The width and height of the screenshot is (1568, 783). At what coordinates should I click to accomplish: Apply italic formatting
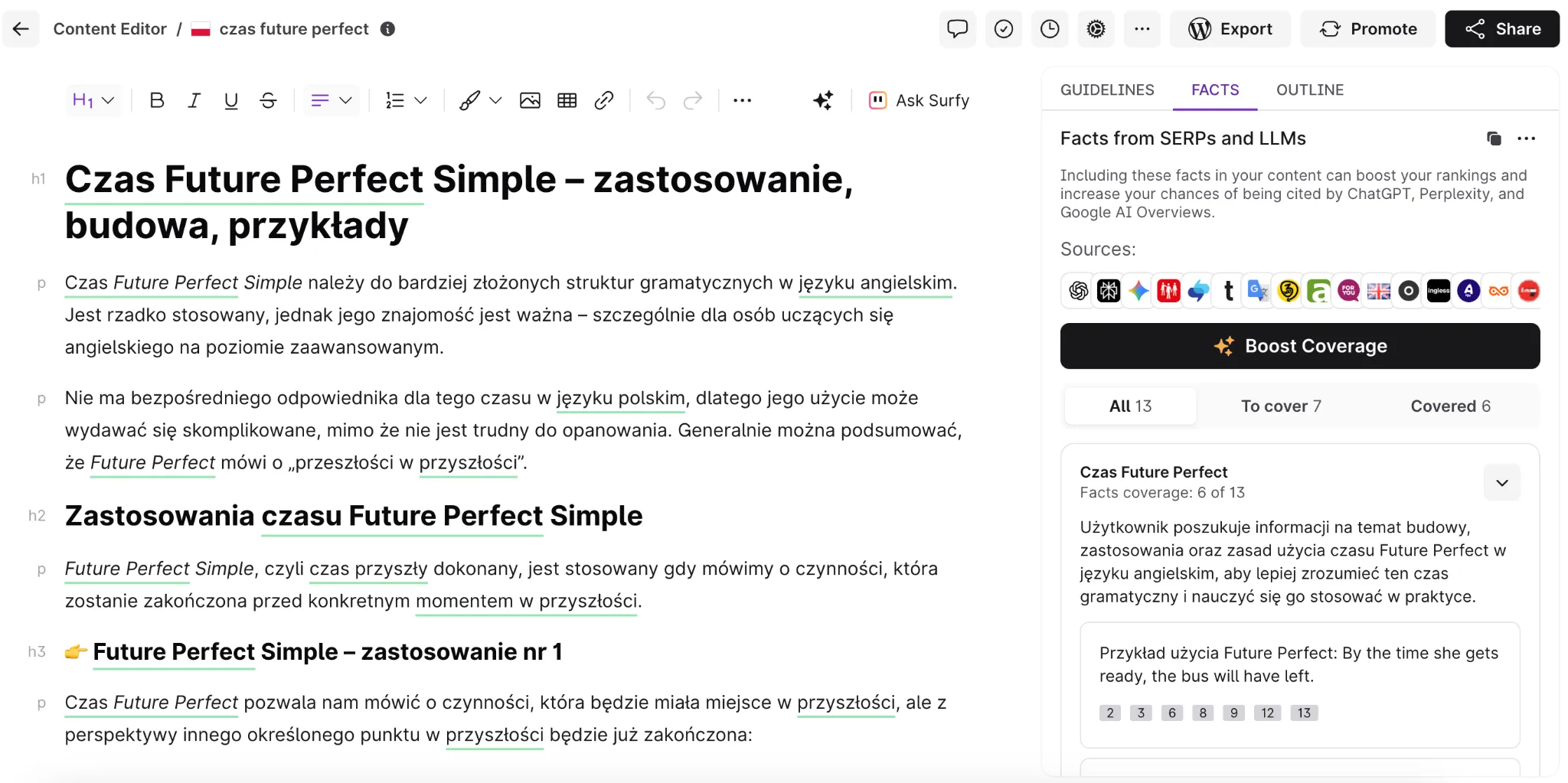pos(194,100)
